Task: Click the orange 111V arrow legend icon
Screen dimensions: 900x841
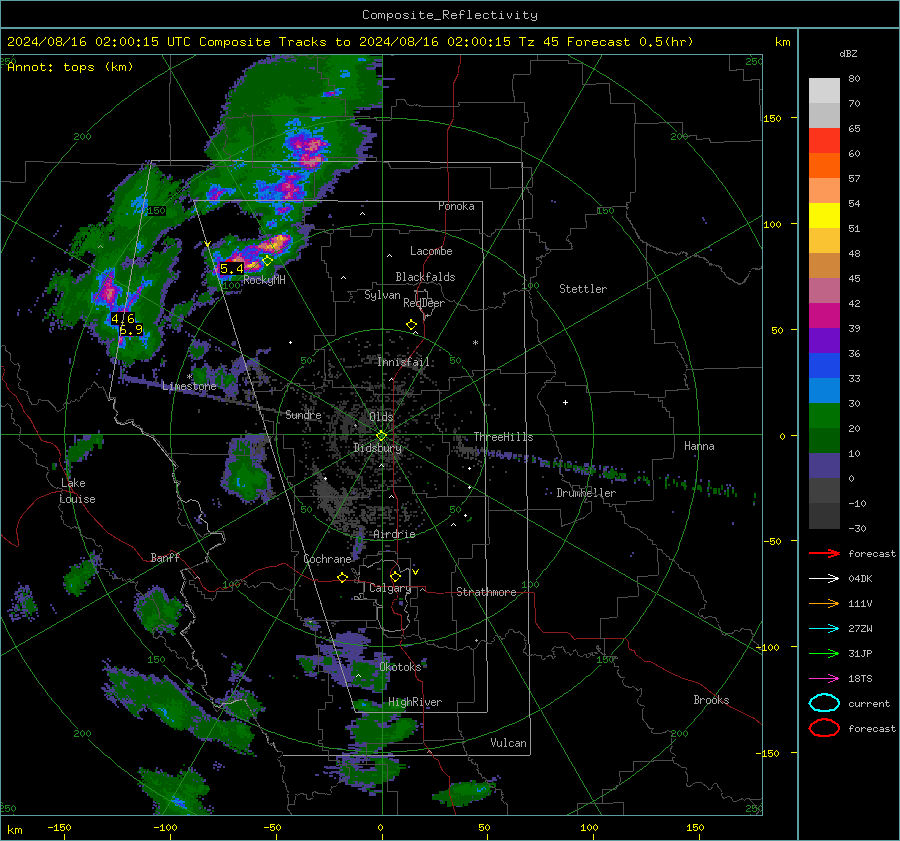Action: click(824, 603)
